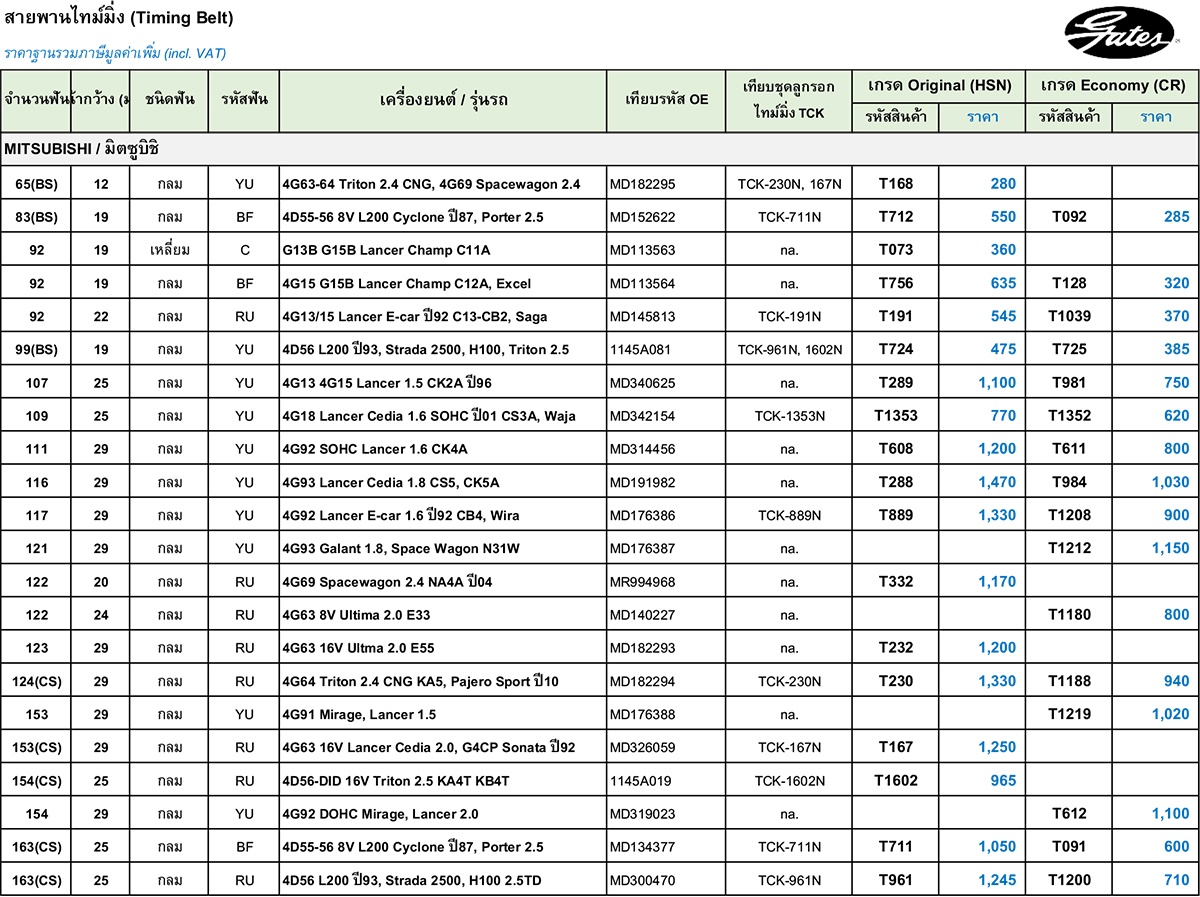Click the 'ชนิดฟัน' column header
This screenshot has width=1200, height=897.
pos(169,100)
